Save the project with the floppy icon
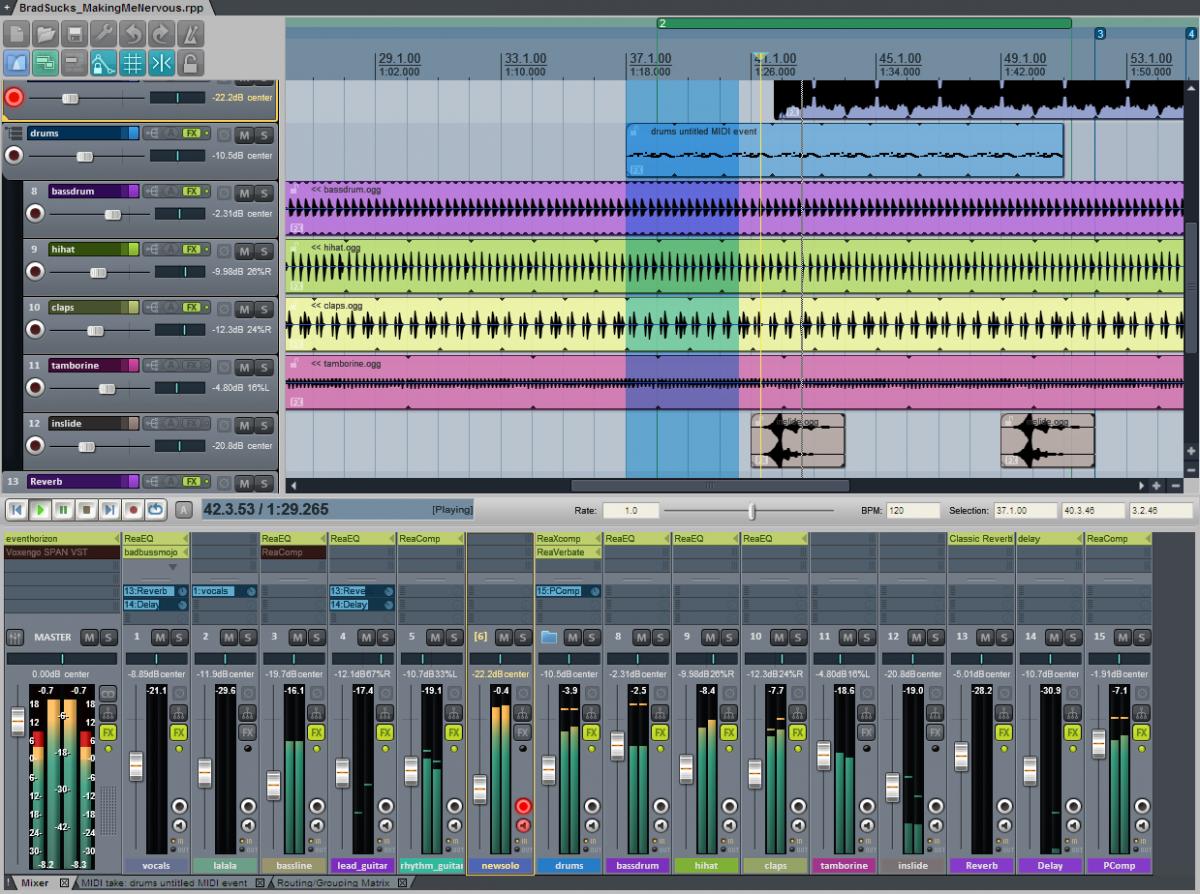1200x894 pixels. pos(75,34)
